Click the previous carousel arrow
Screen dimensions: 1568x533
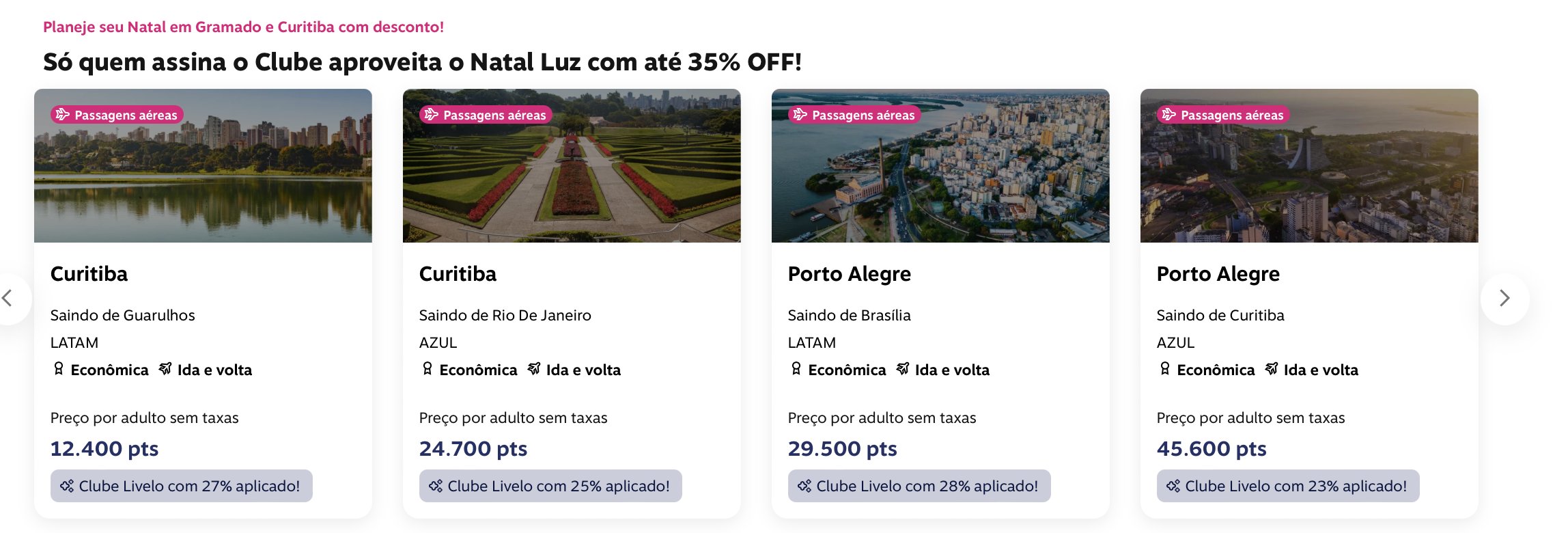[8, 299]
